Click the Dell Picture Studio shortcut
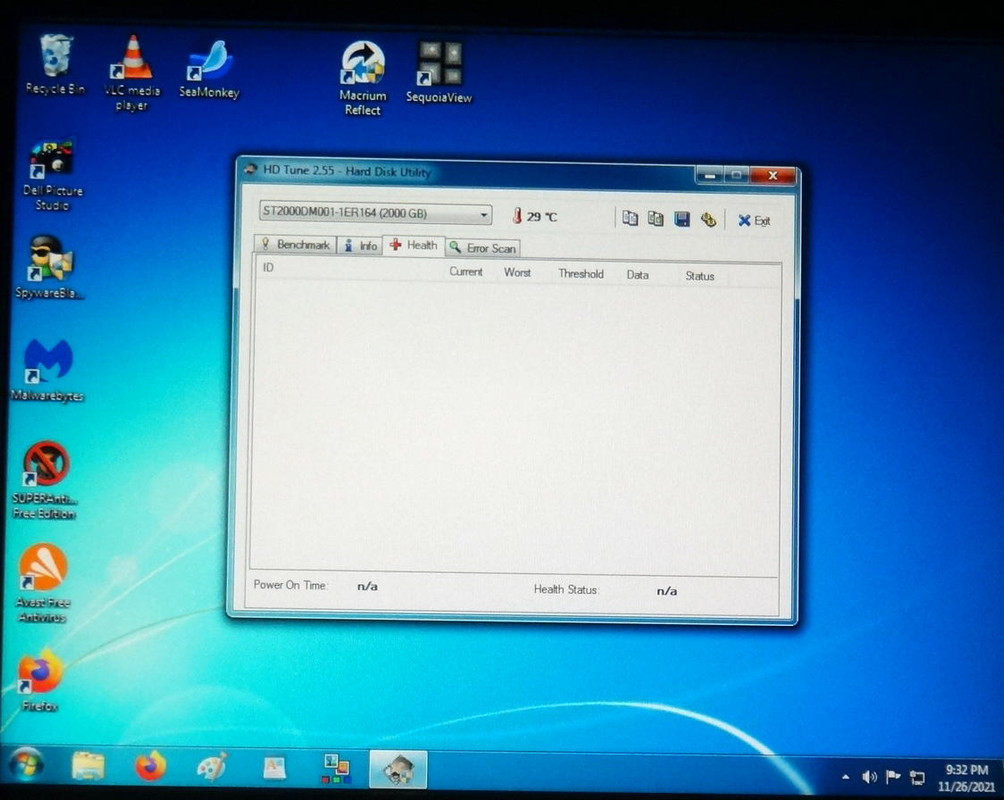Viewport: 1004px width, 800px height. point(53,175)
